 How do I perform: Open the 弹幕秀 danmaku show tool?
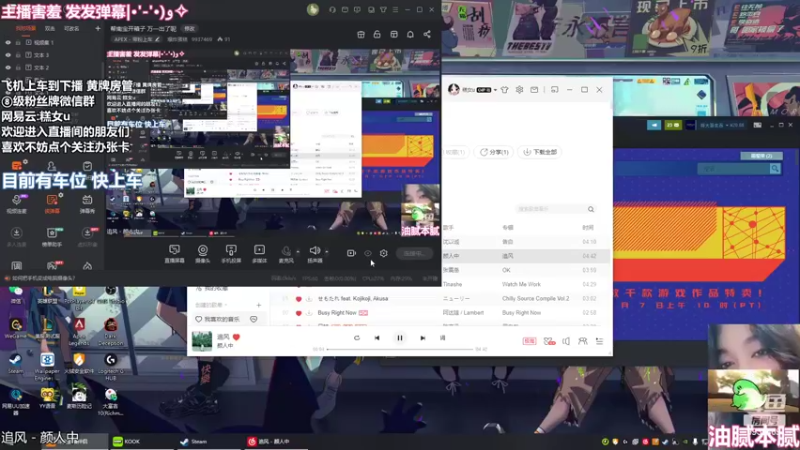point(87,204)
